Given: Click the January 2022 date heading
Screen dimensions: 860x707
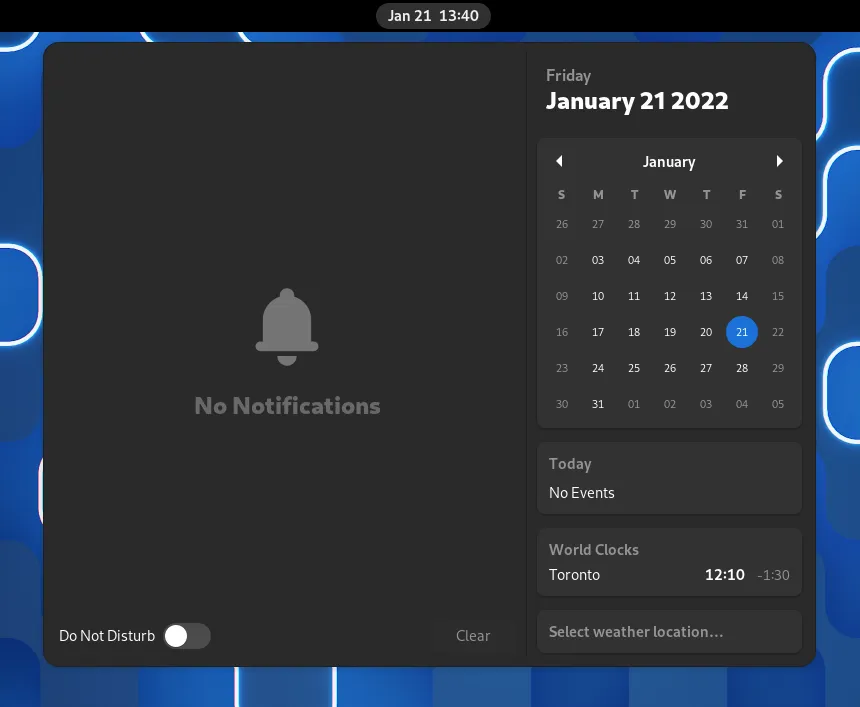Looking at the screenshot, I should pos(637,101).
